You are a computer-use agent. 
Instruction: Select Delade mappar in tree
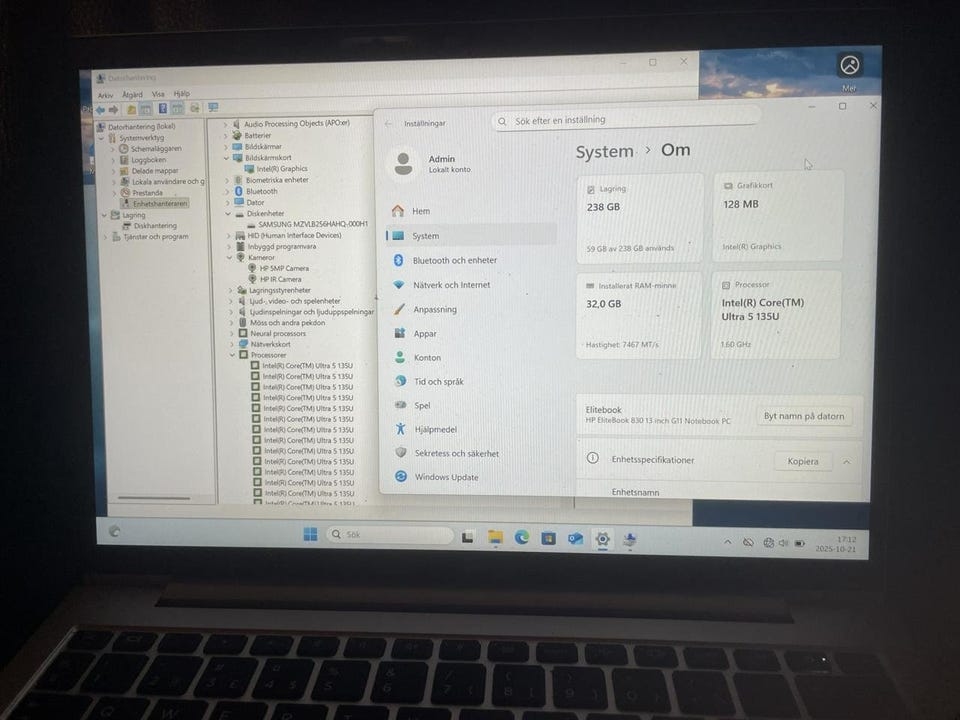(x=155, y=171)
